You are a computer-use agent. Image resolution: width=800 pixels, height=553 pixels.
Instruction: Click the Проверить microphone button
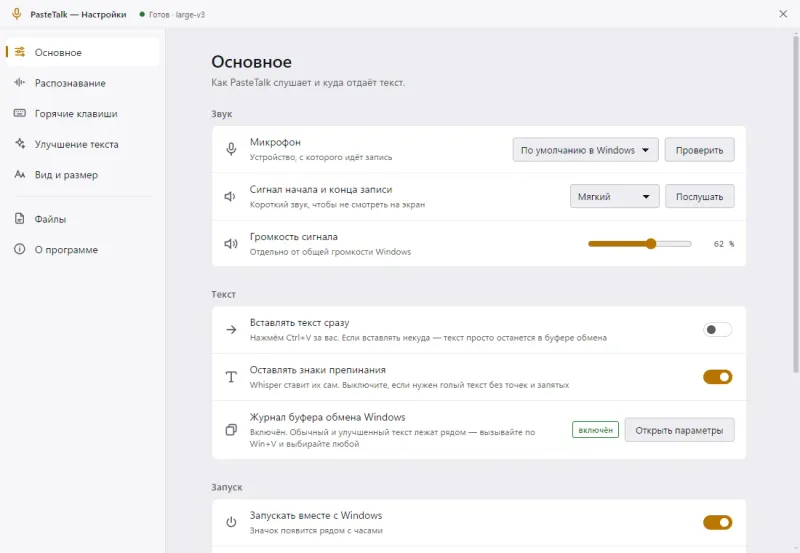coord(699,150)
